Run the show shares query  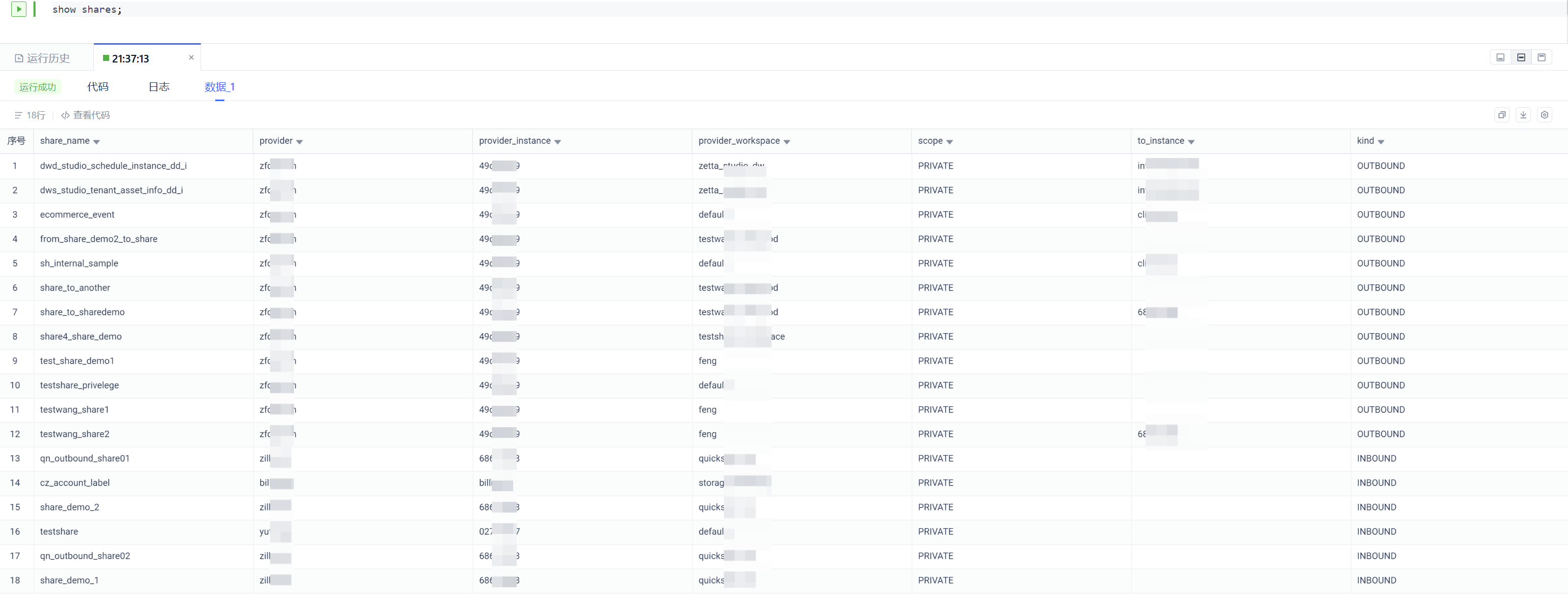(x=19, y=9)
